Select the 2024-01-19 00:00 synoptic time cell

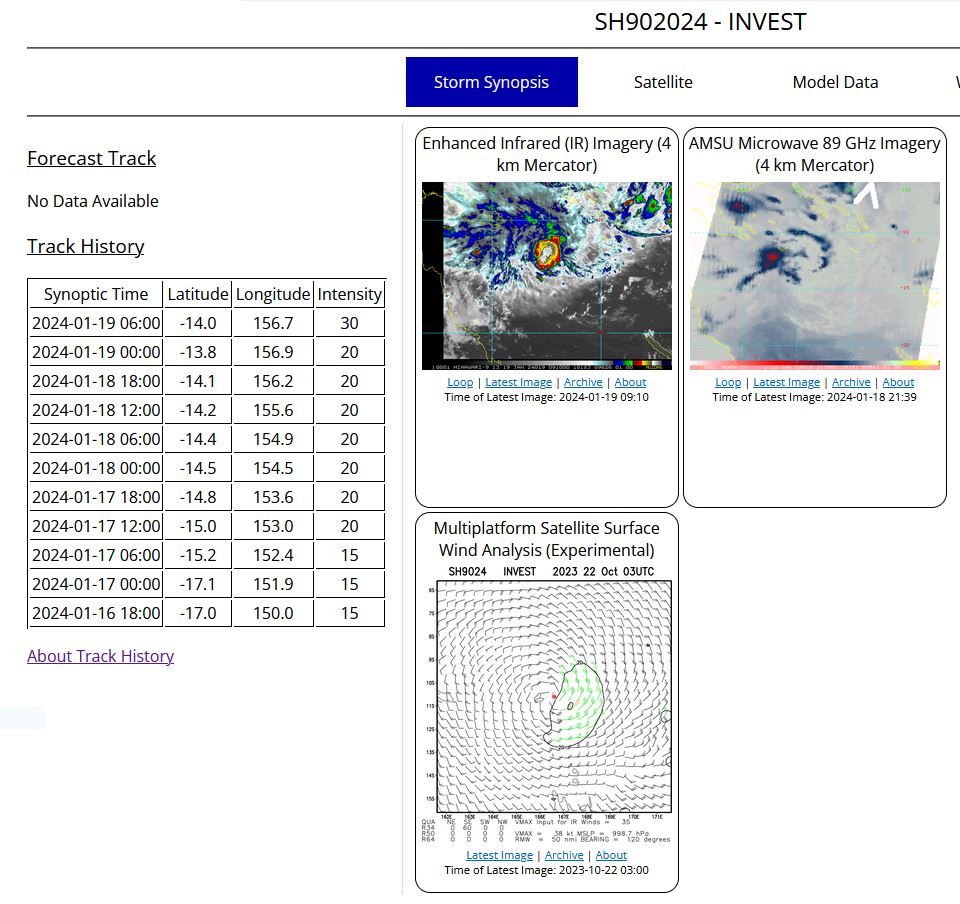point(96,353)
